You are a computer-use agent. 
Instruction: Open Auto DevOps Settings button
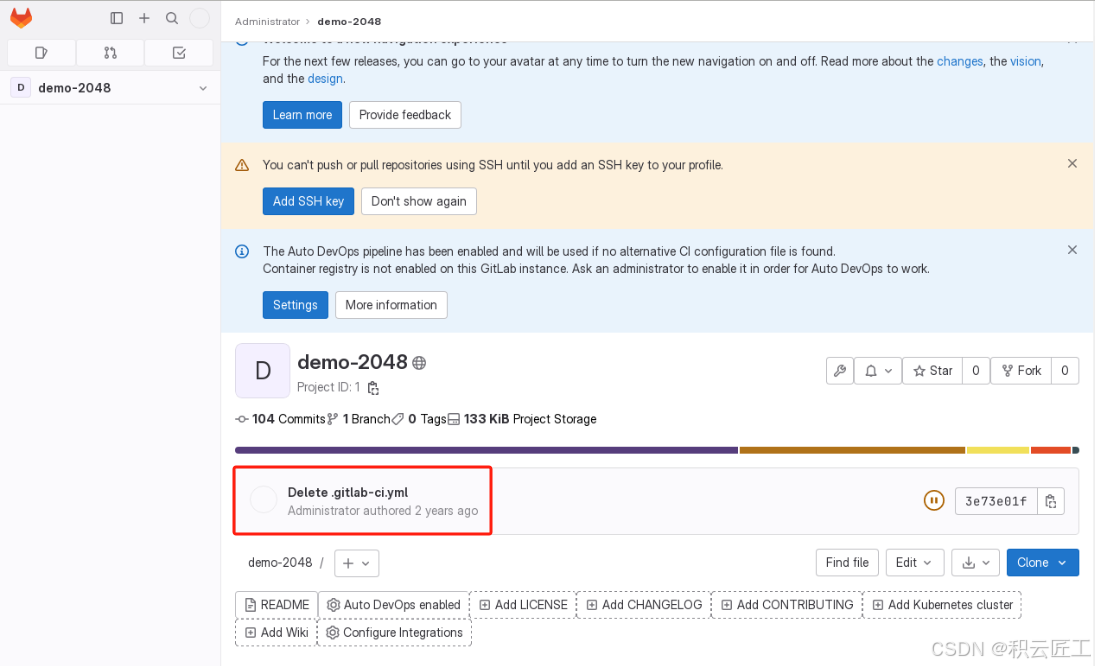[x=295, y=305]
